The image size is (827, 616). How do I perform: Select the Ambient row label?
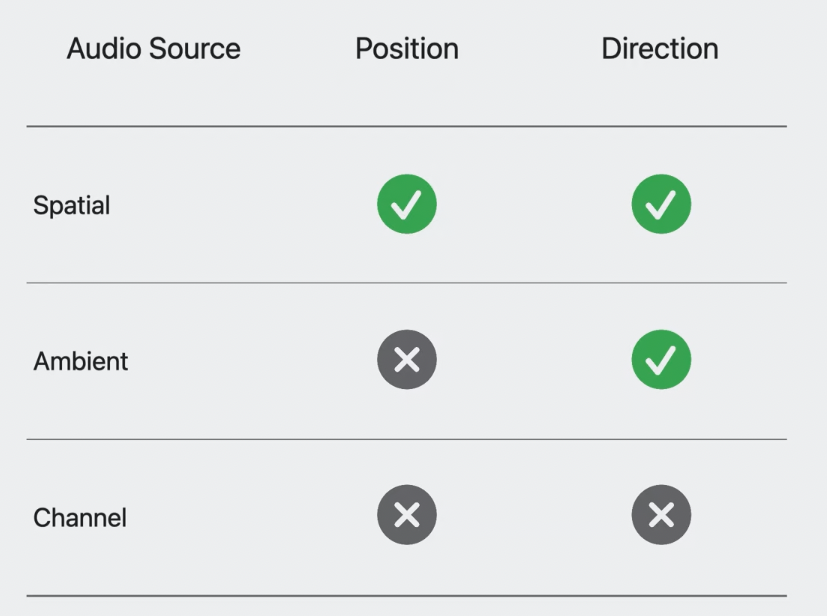[80, 361]
